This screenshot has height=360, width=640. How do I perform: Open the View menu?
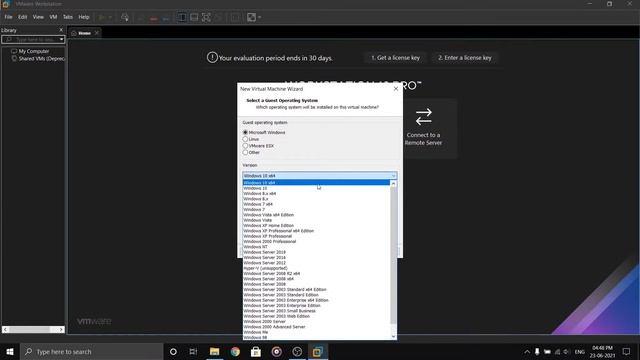point(38,17)
